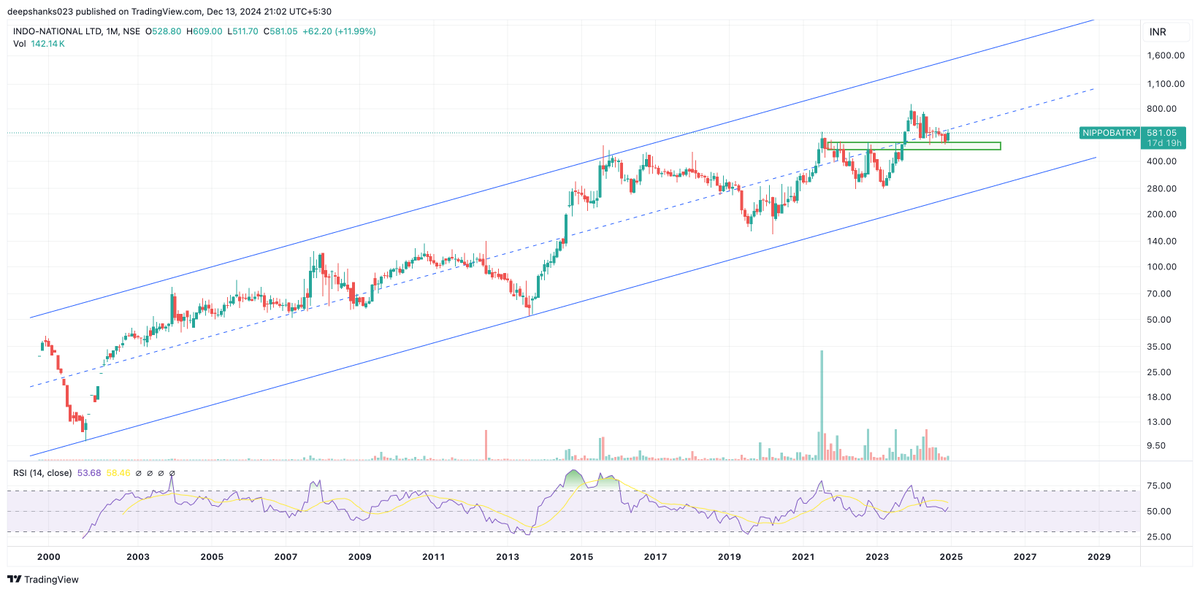Image resolution: width=1200 pixels, height=592 pixels.
Task: Click the high value H609.00
Action: pos(205,32)
